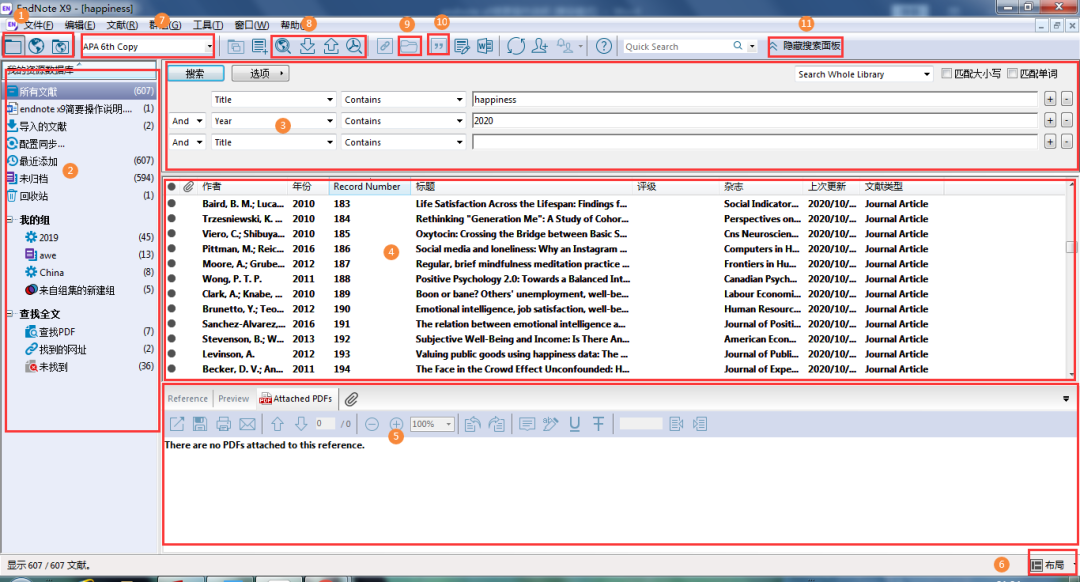Click the Find Full Text toolbar icon
Image resolution: width=1080 pixels, height=582 pixels.
(353, 46)
